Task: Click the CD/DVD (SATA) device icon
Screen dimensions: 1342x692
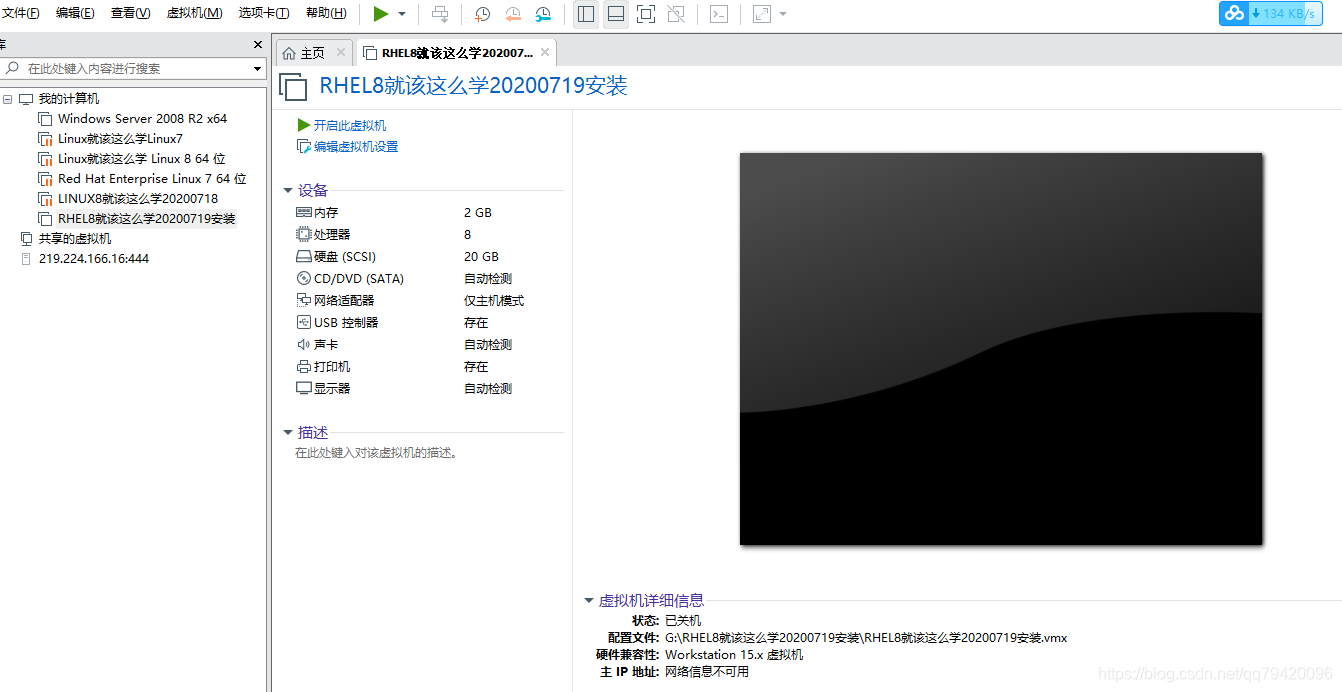Action: [302, 278]
